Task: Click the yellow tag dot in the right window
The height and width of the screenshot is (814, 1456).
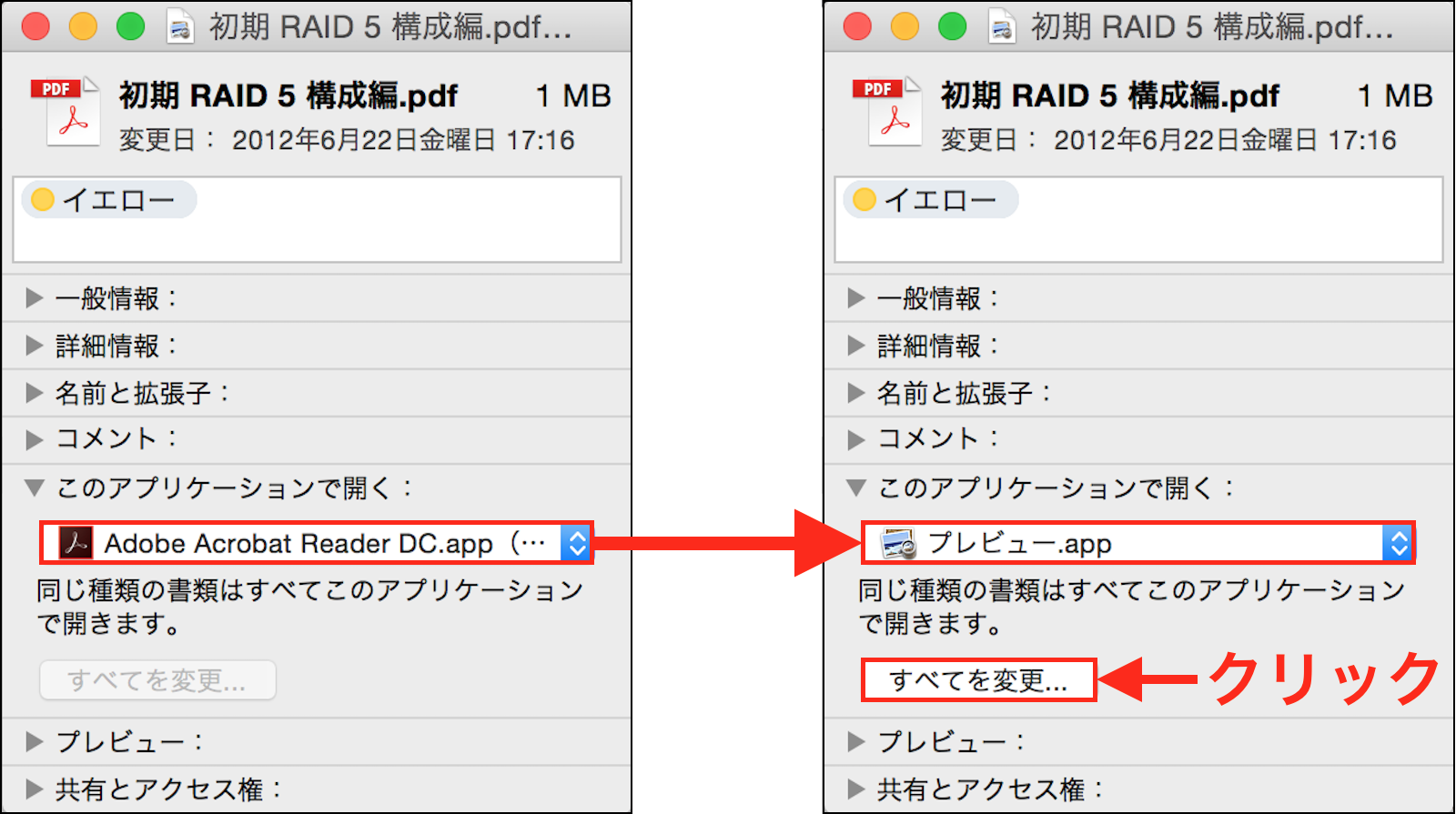Action: coord(864,199)
